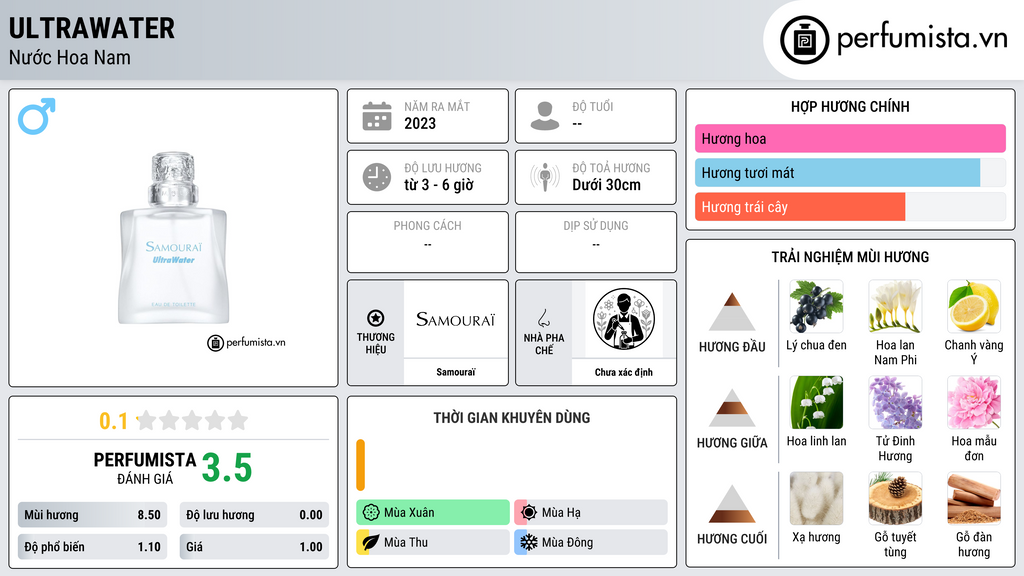
Task: Click the nose icon above Nhà pha chế
Action: (544, 318)
